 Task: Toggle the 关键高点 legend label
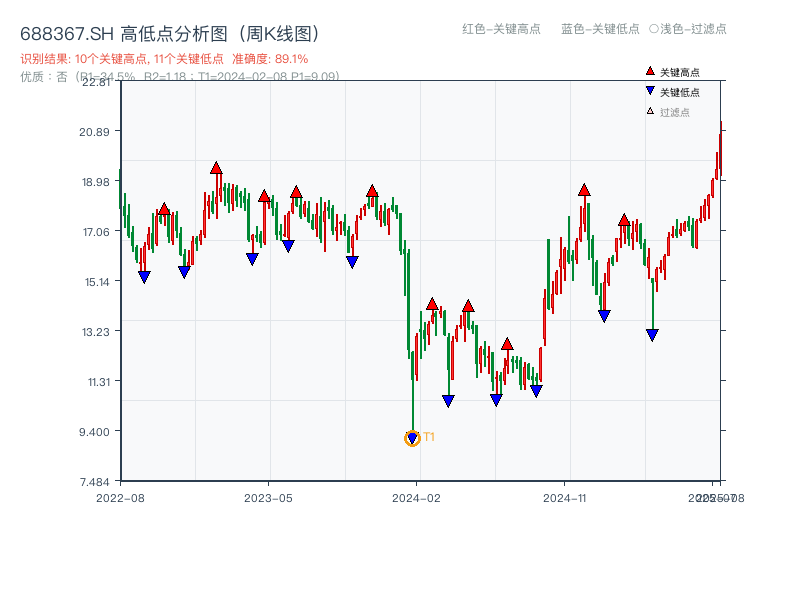point(680,72)
